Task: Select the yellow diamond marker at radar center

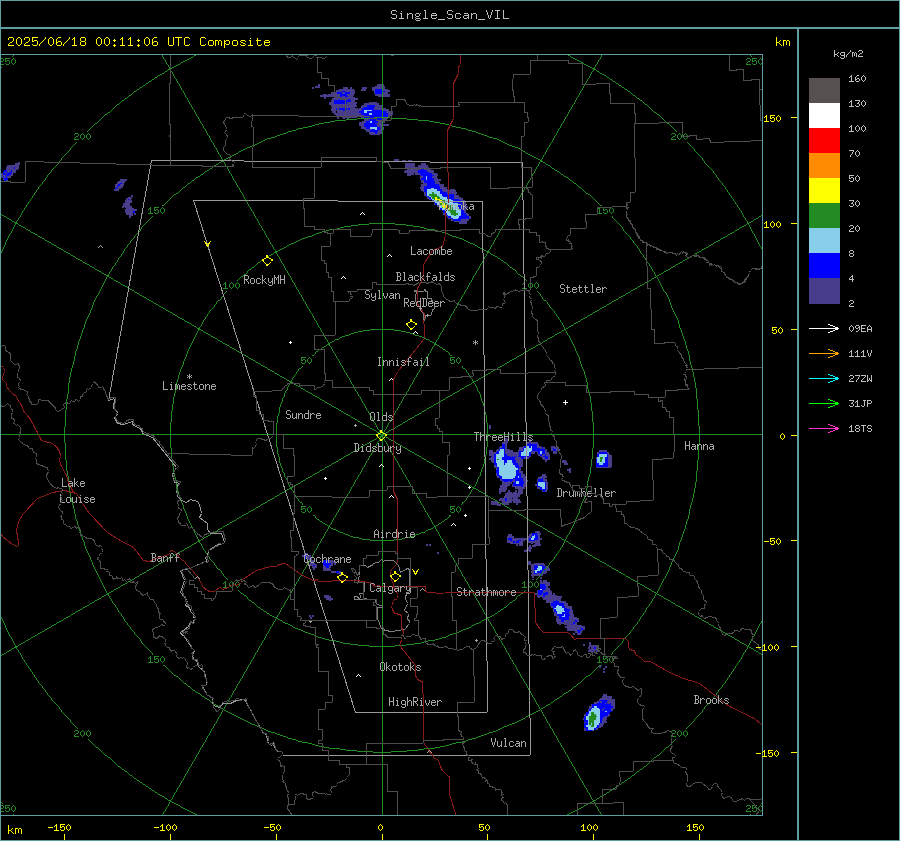Action: tap(382, 435)
